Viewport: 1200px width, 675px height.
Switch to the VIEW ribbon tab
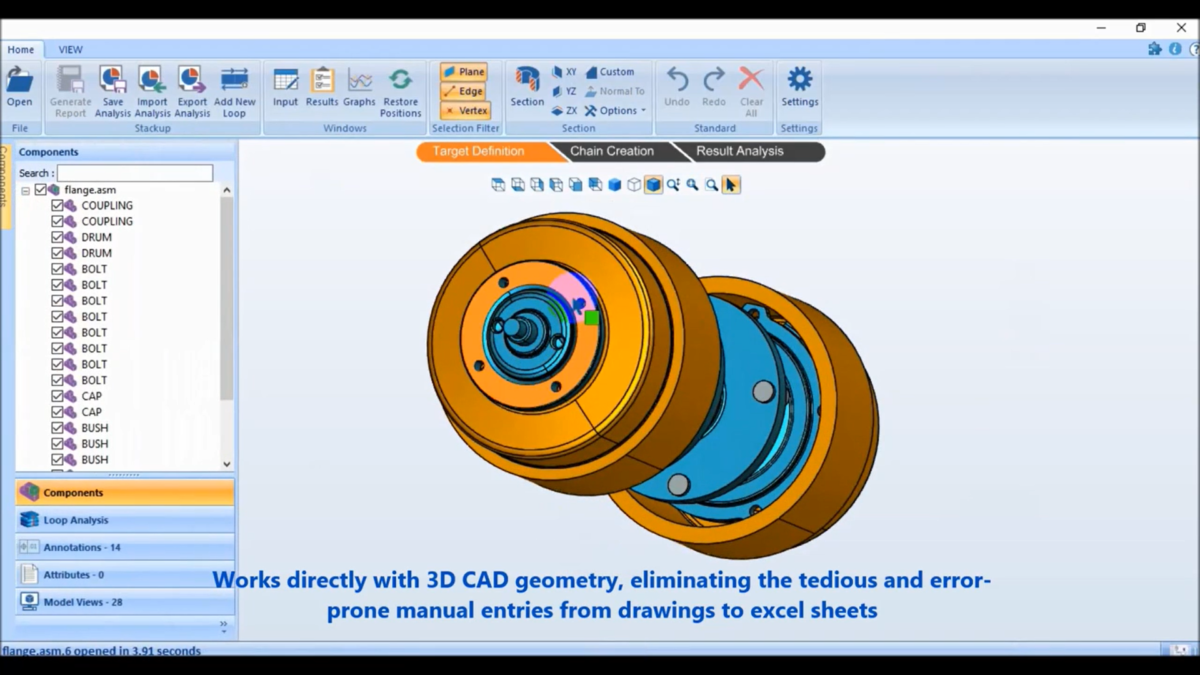[70, 49]
